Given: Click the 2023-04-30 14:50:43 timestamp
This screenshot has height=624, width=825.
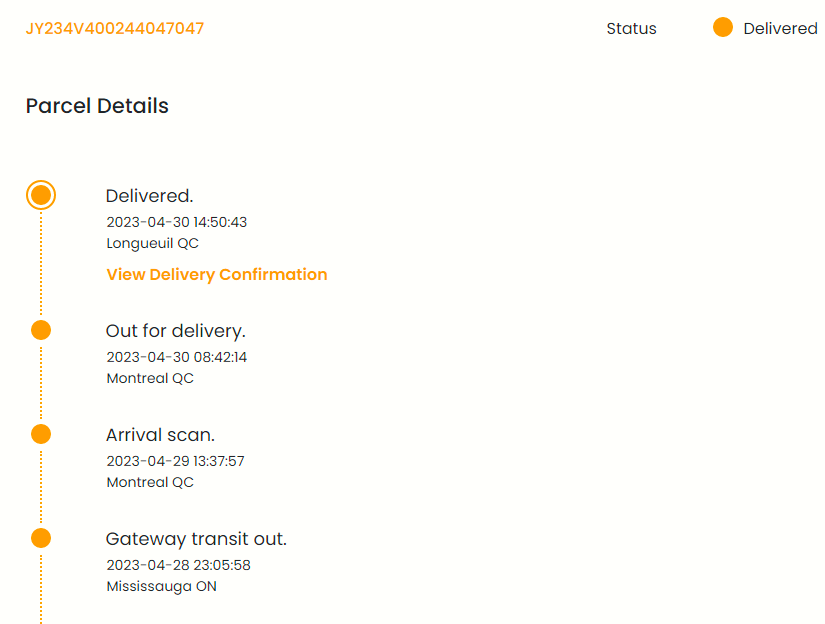Looking at the screenshot, I should click(176, 222).
